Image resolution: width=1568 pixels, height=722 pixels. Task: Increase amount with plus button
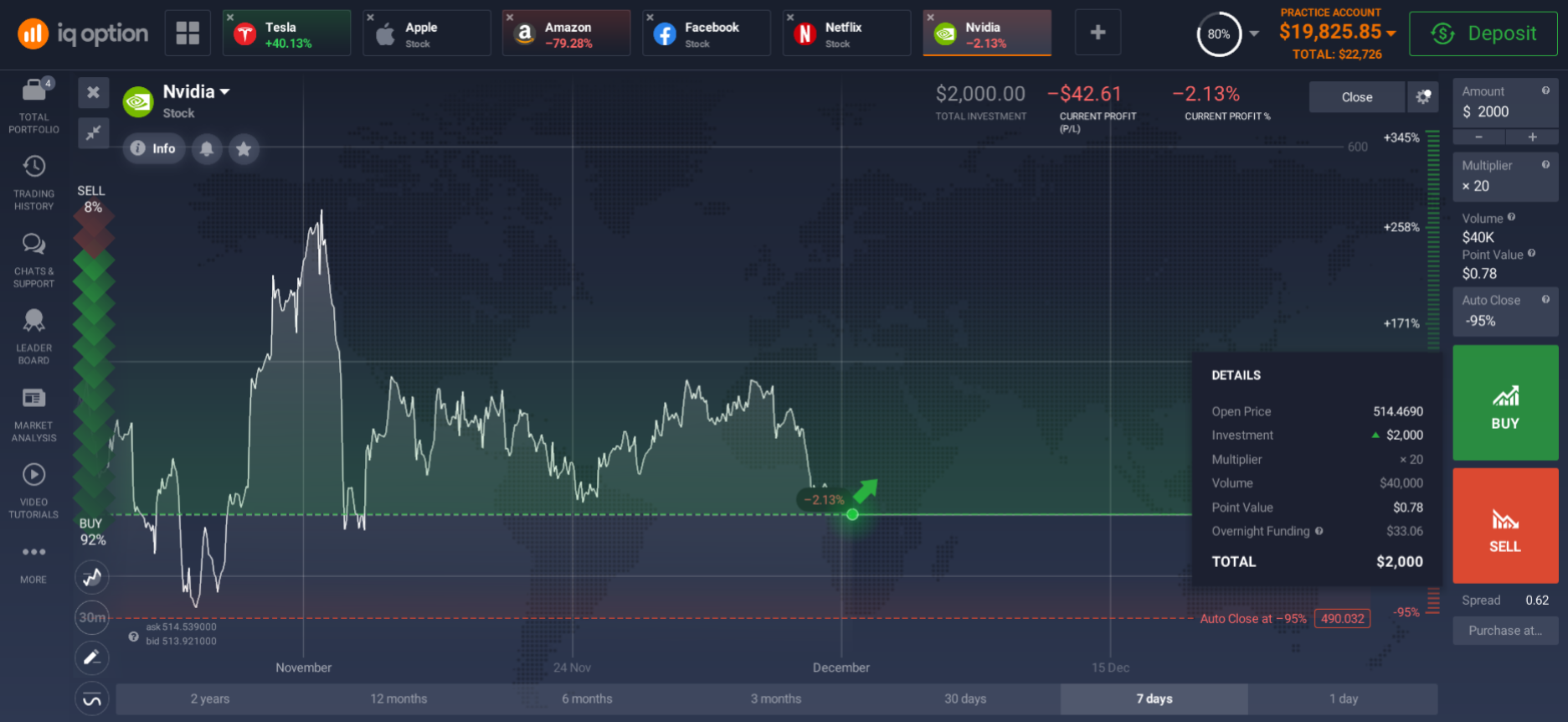[x=1532, y=137]
